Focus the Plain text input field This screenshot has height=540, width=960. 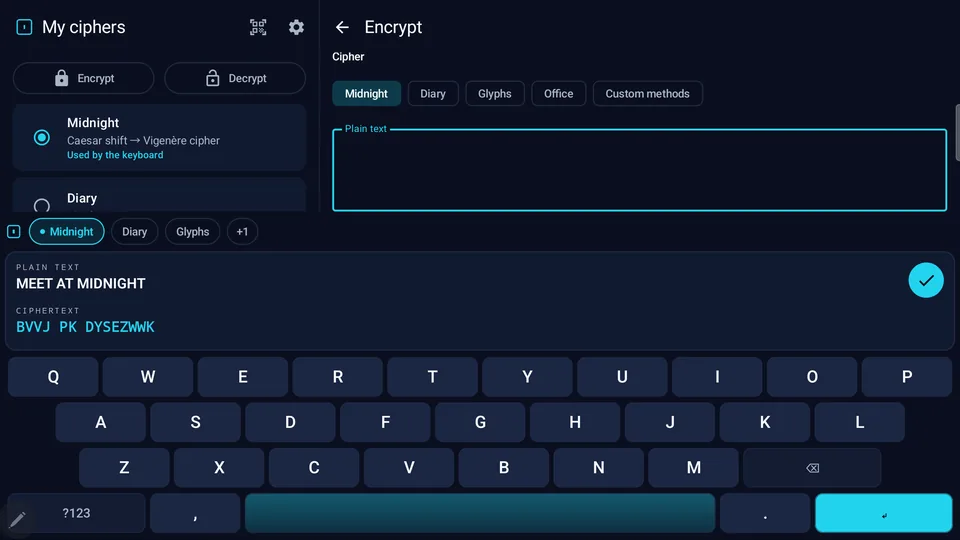click(x=639, y=170)
